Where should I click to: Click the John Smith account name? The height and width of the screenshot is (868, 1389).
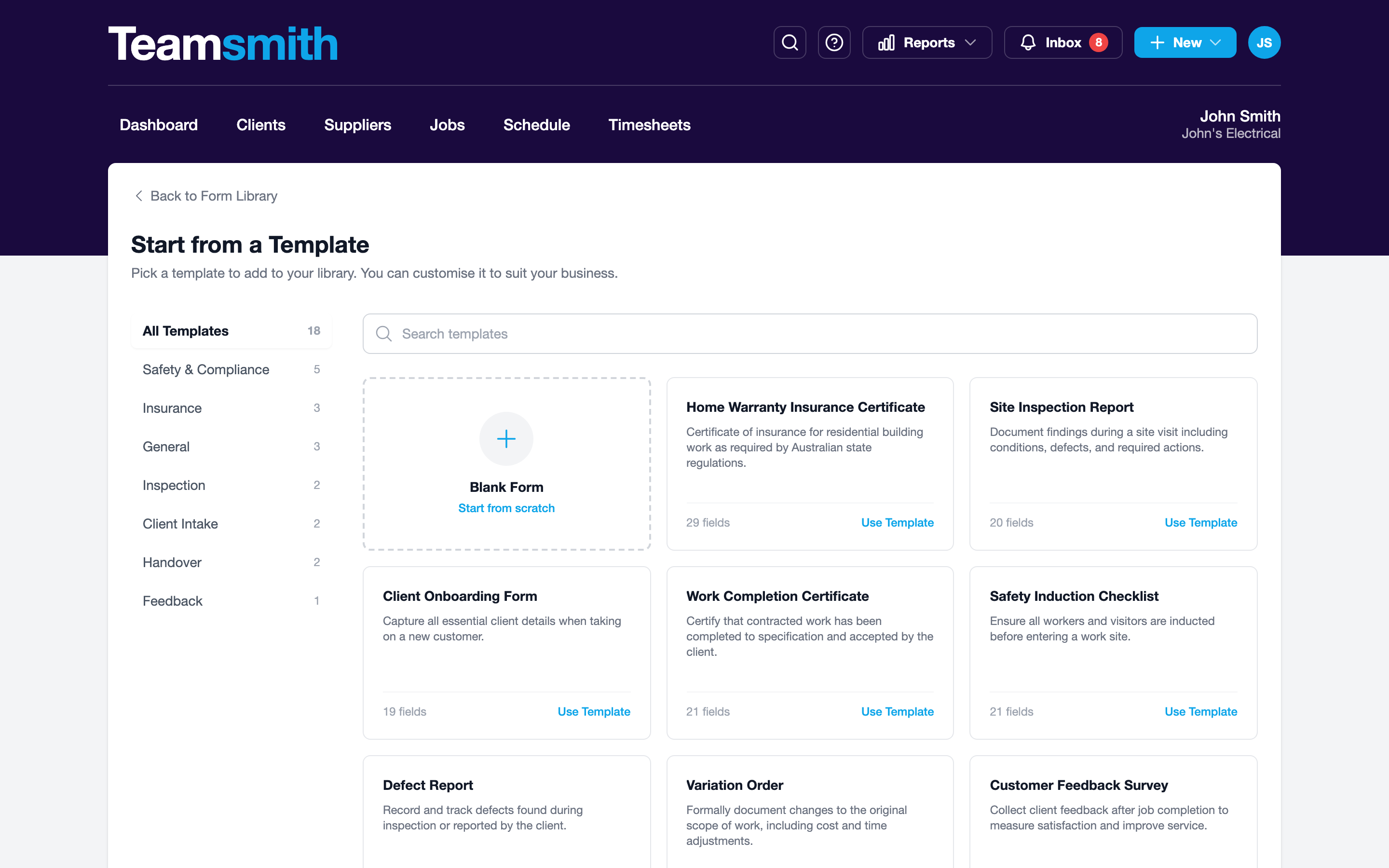tap(1240, 116)
